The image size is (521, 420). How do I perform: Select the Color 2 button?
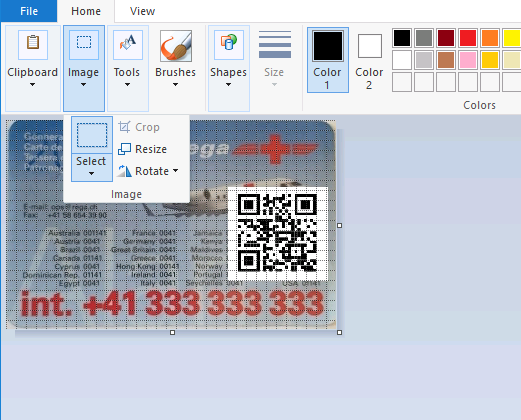pyautogui.click(x=369, y=60)
